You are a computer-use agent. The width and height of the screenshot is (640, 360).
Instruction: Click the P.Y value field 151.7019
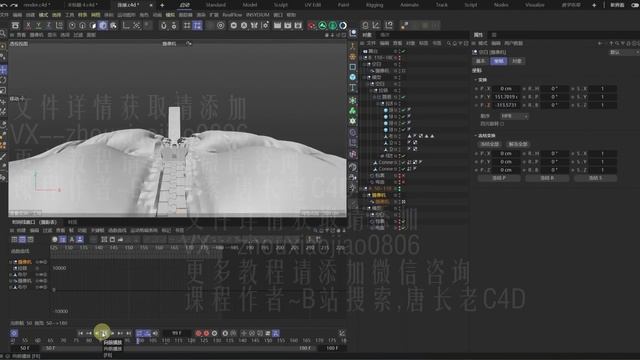click(505, 97)
